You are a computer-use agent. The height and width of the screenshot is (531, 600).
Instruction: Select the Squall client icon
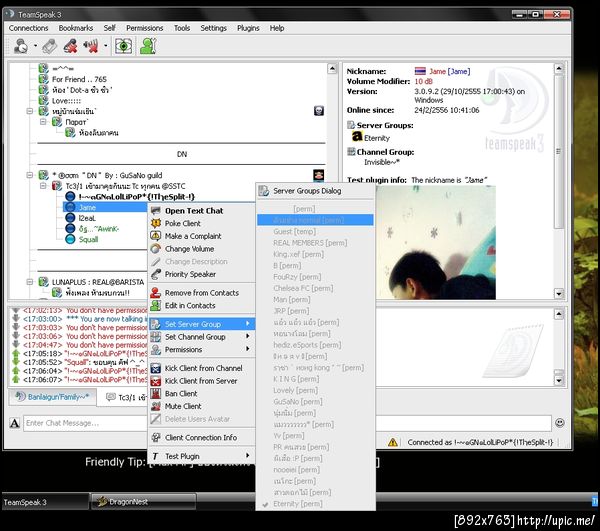click(70, 239)
